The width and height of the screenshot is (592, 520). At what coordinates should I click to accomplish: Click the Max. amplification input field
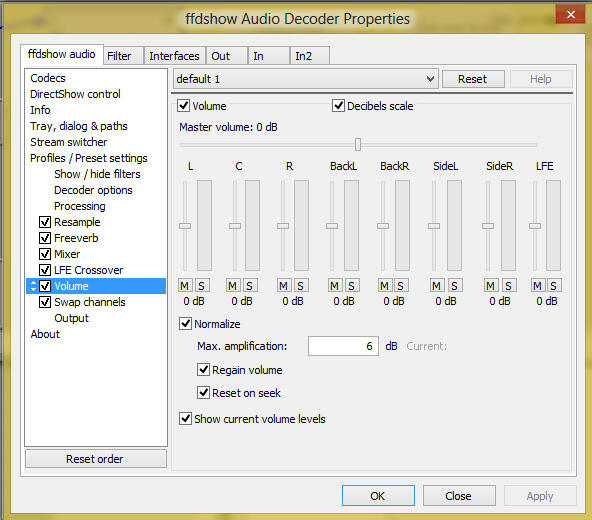343,346
